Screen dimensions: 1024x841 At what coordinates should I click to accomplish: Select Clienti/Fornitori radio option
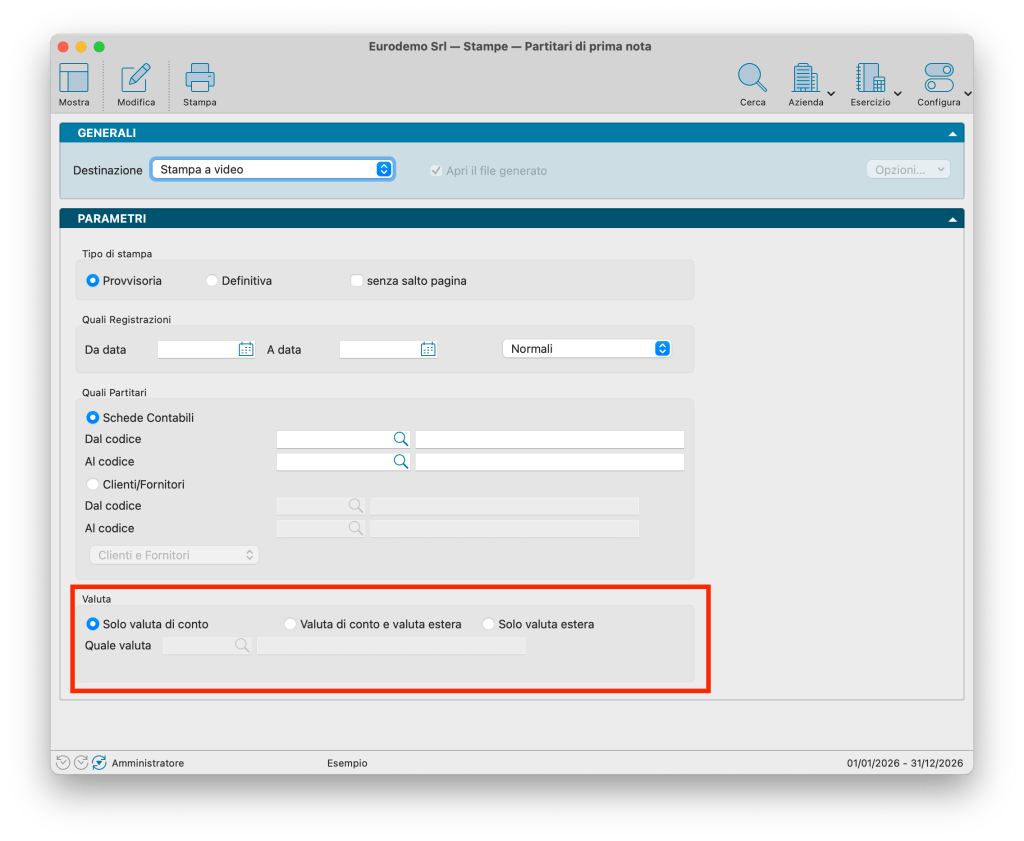[93, 484]
